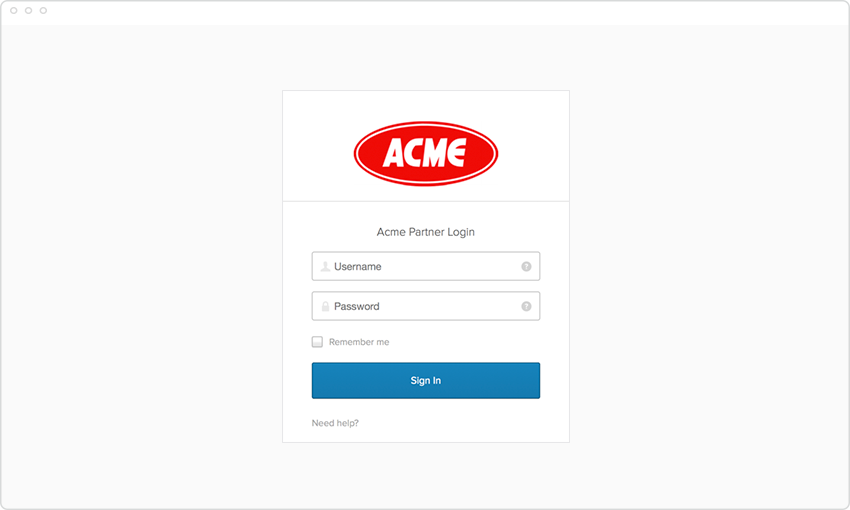Click the word "Password" placeholder text
This screenshot has height=510, width=850.
pyautogui.click(x=357, y=306)
